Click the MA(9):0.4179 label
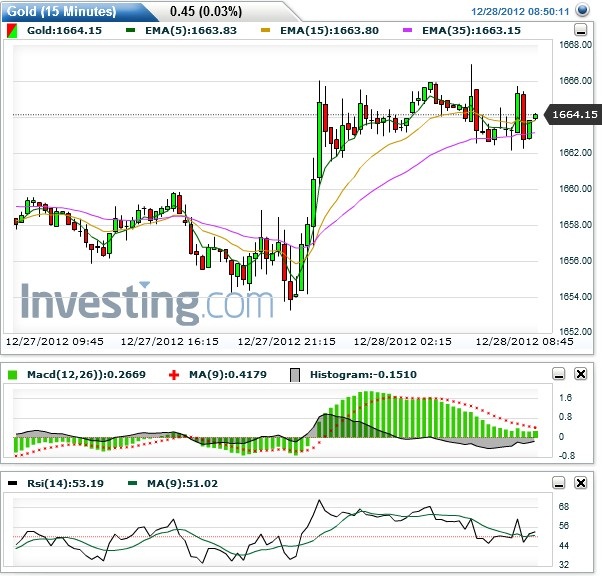 click(x=228, y=374)
